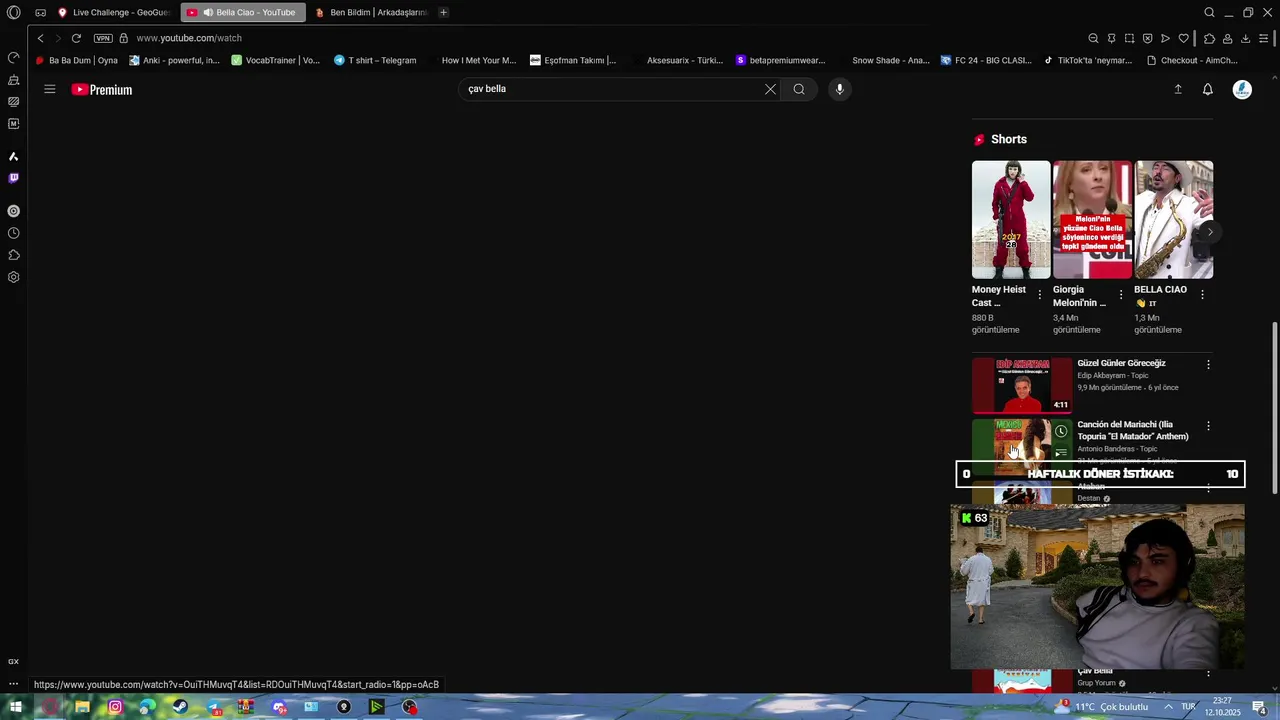Open Opera GX sidebar history clock icon
This screenshot has height=720, width=1280.
point(13,233)
